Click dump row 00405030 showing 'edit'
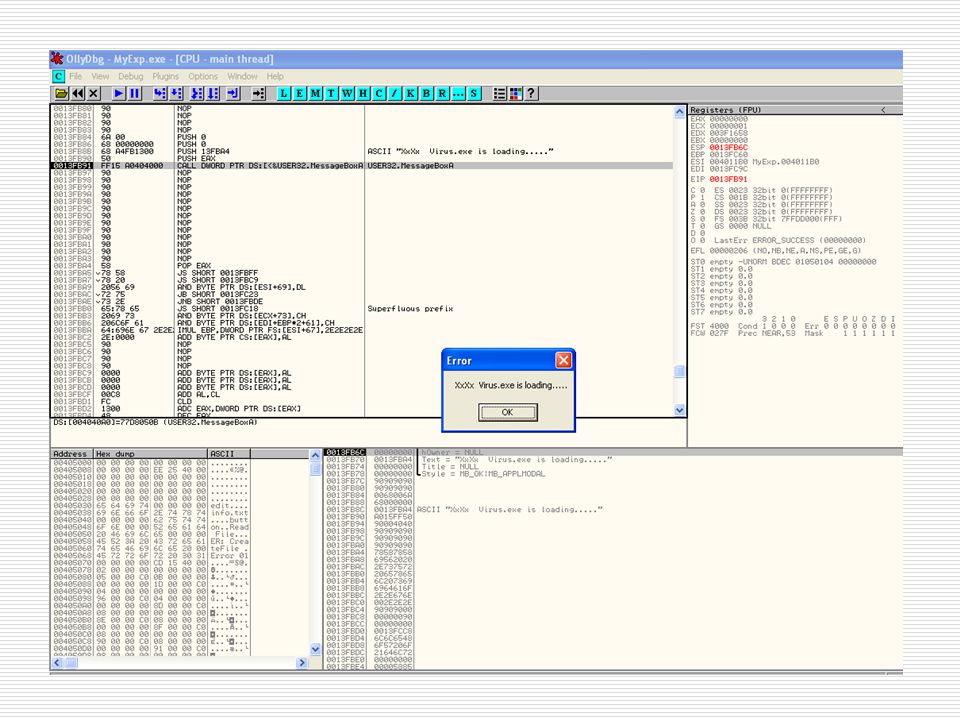 click(x=151, y=506)
